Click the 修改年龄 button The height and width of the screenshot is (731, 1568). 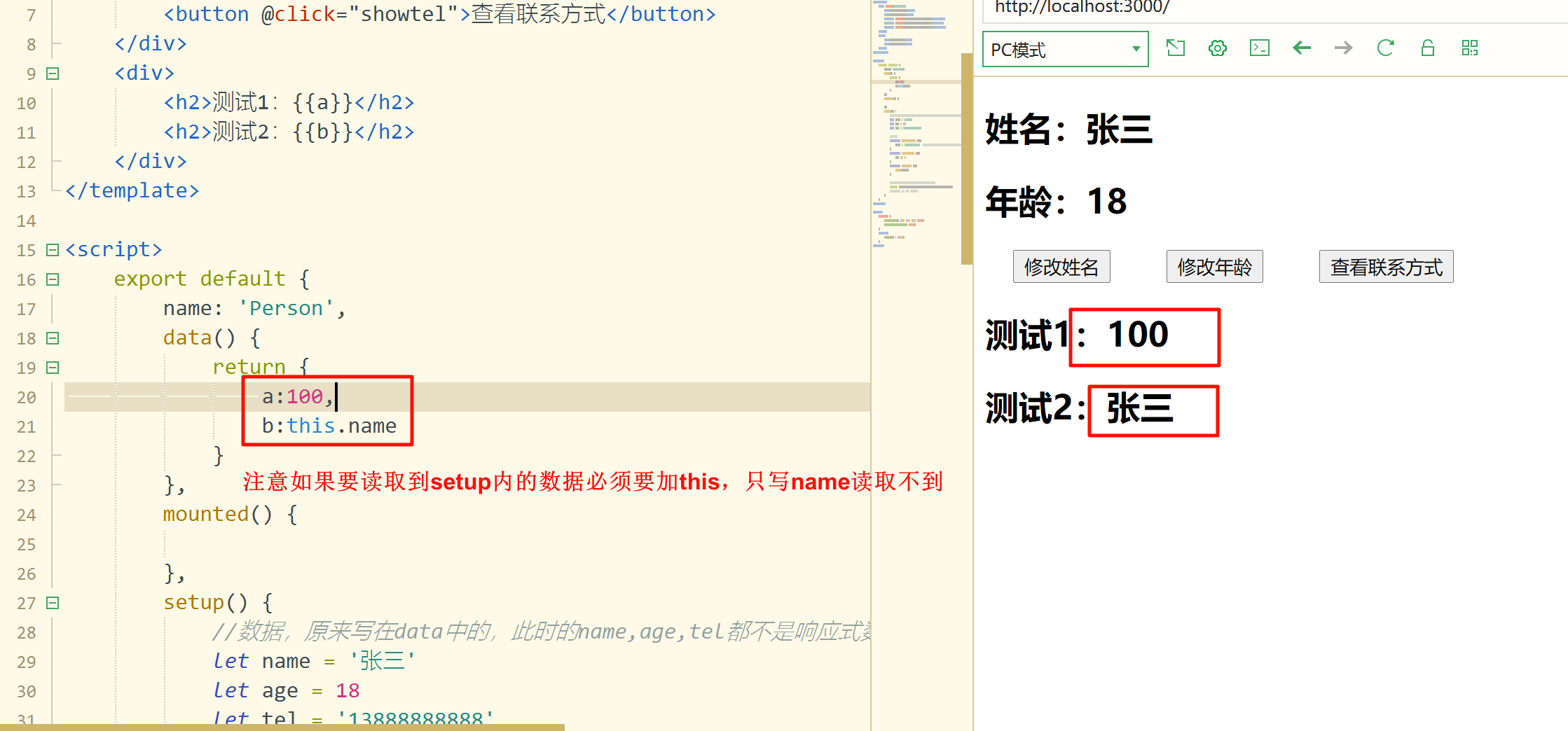[x=1214, y=267]
